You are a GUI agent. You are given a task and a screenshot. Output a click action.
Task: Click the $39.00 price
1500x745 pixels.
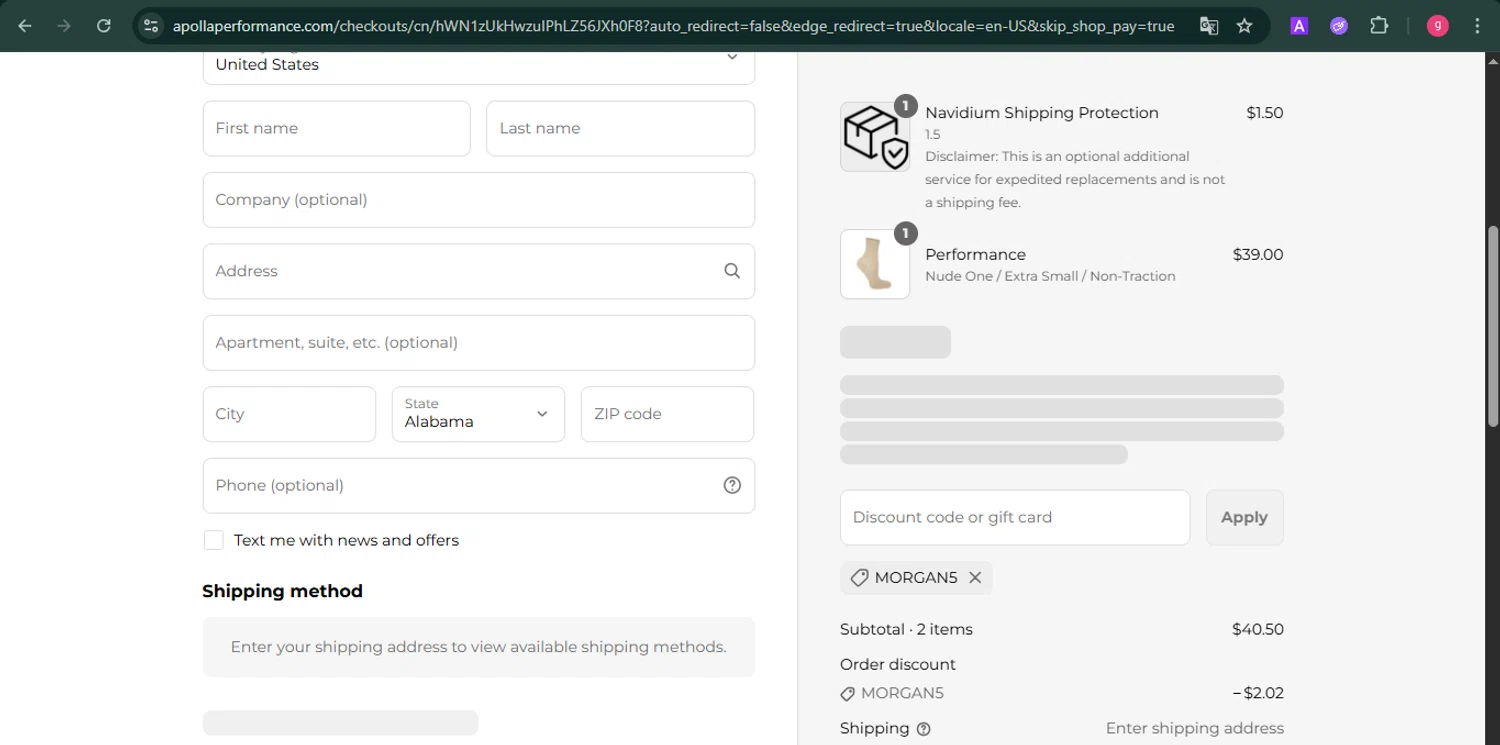[1258, 255]
